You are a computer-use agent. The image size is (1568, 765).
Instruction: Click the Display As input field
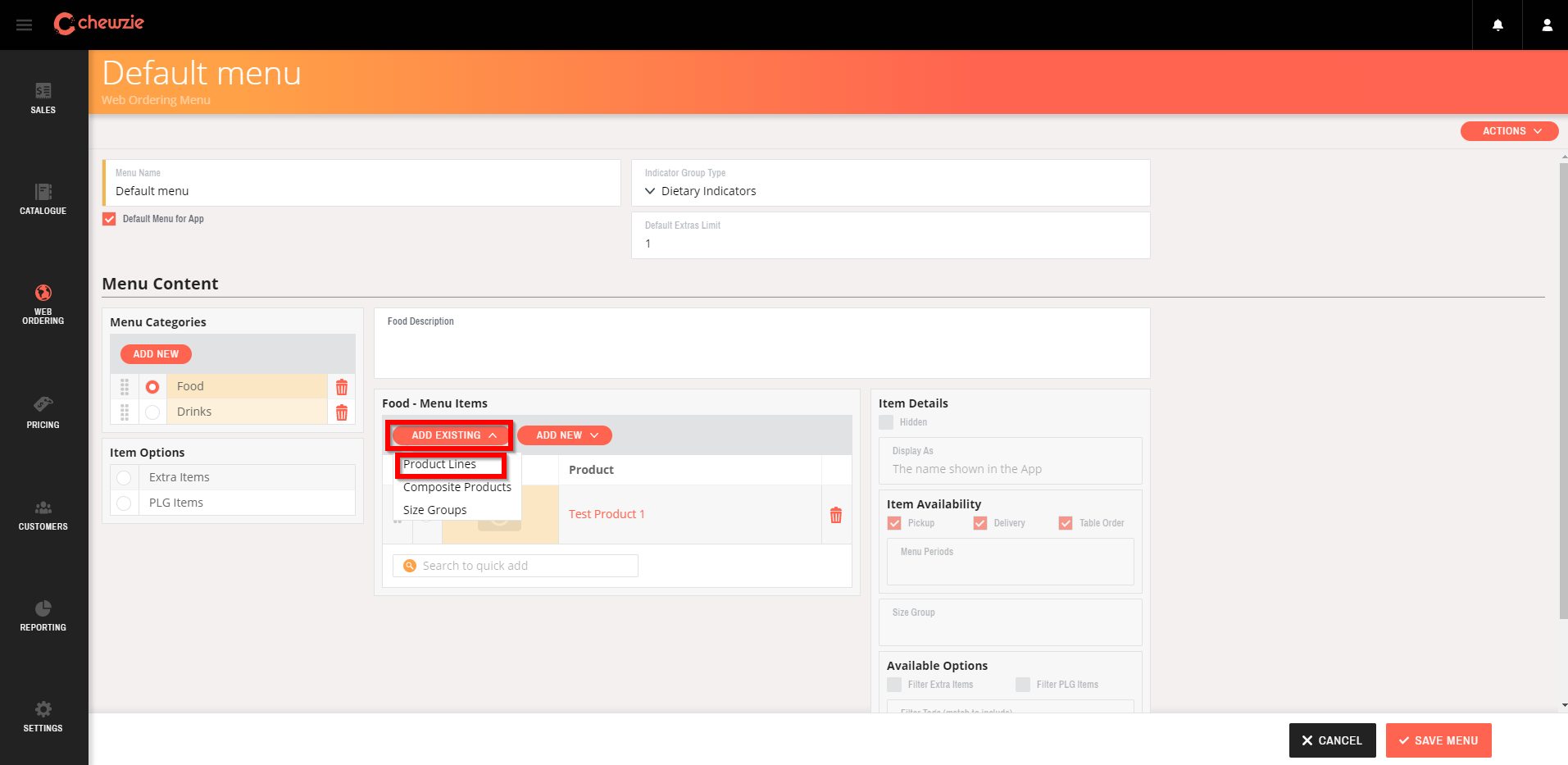(1010, 461)
